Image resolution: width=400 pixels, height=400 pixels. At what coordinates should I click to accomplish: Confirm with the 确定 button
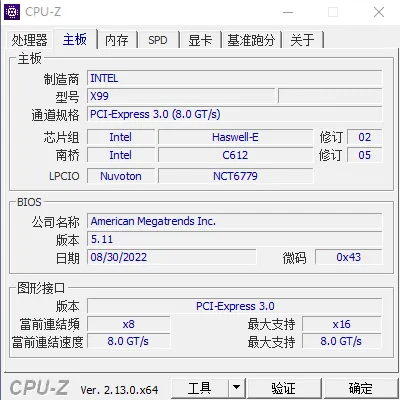pos(361,388)
